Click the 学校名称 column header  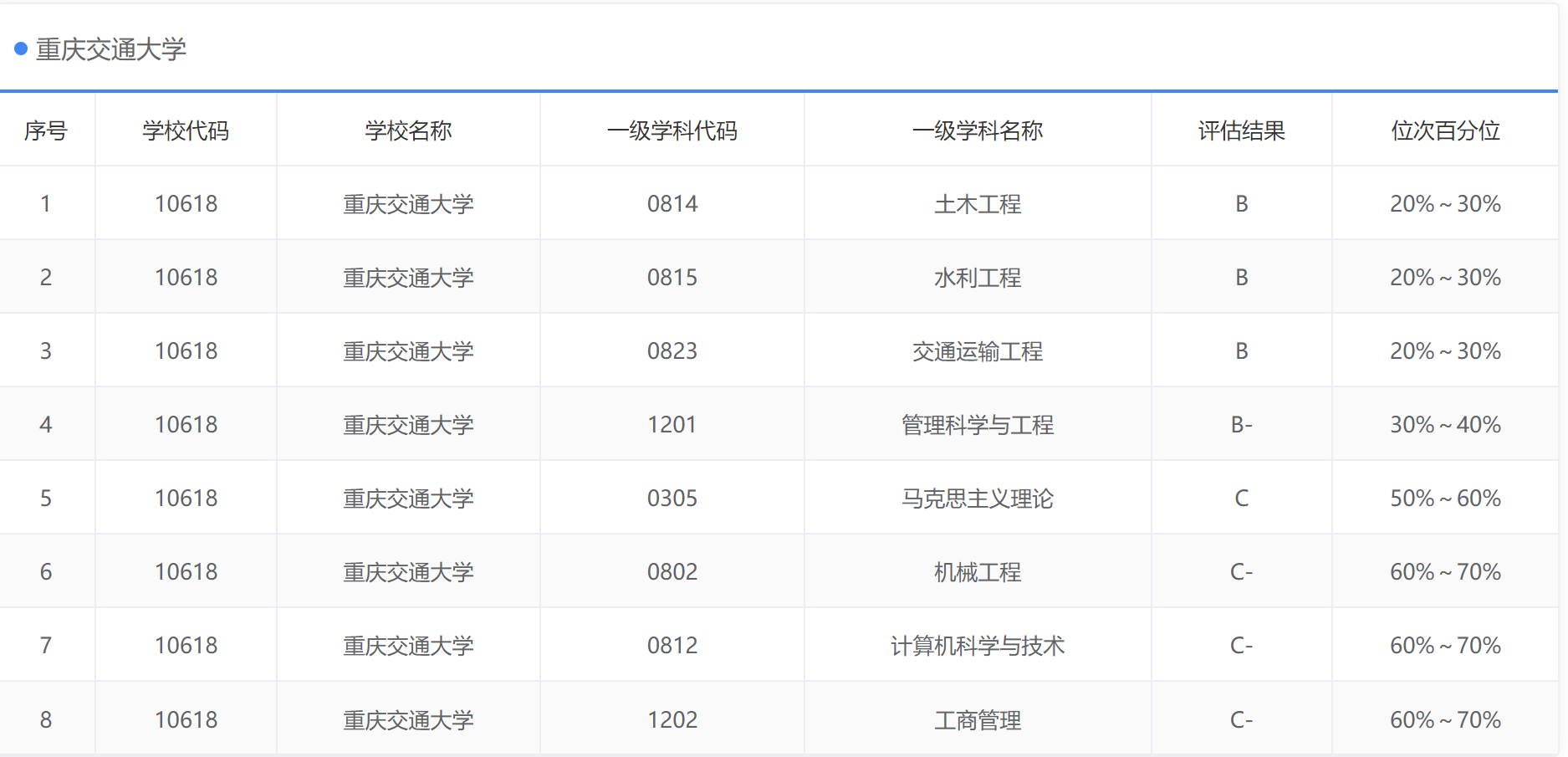(x=407, y=130)
